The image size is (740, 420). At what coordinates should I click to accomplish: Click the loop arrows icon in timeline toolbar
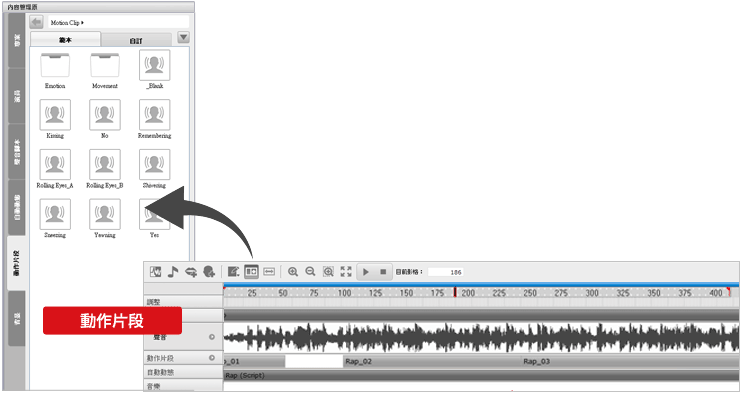190,271
